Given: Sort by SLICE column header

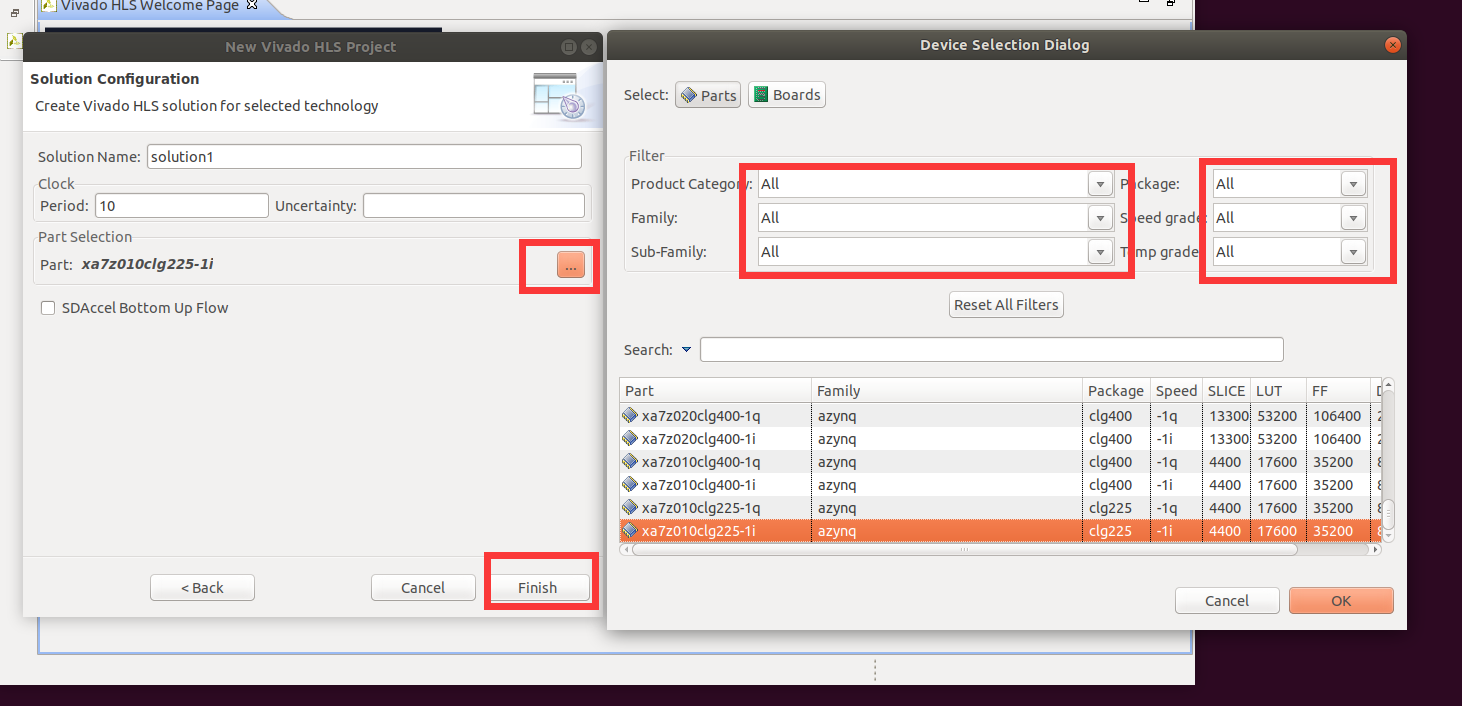Looking at the screenshot, I should click(x=1226, y=391).
